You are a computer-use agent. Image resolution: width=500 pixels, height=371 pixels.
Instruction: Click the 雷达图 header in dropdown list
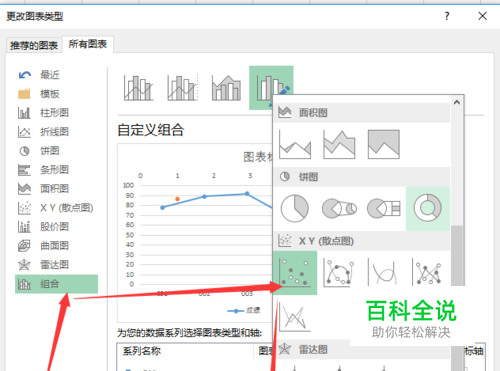pyautogui.click(x=362, y=350)
